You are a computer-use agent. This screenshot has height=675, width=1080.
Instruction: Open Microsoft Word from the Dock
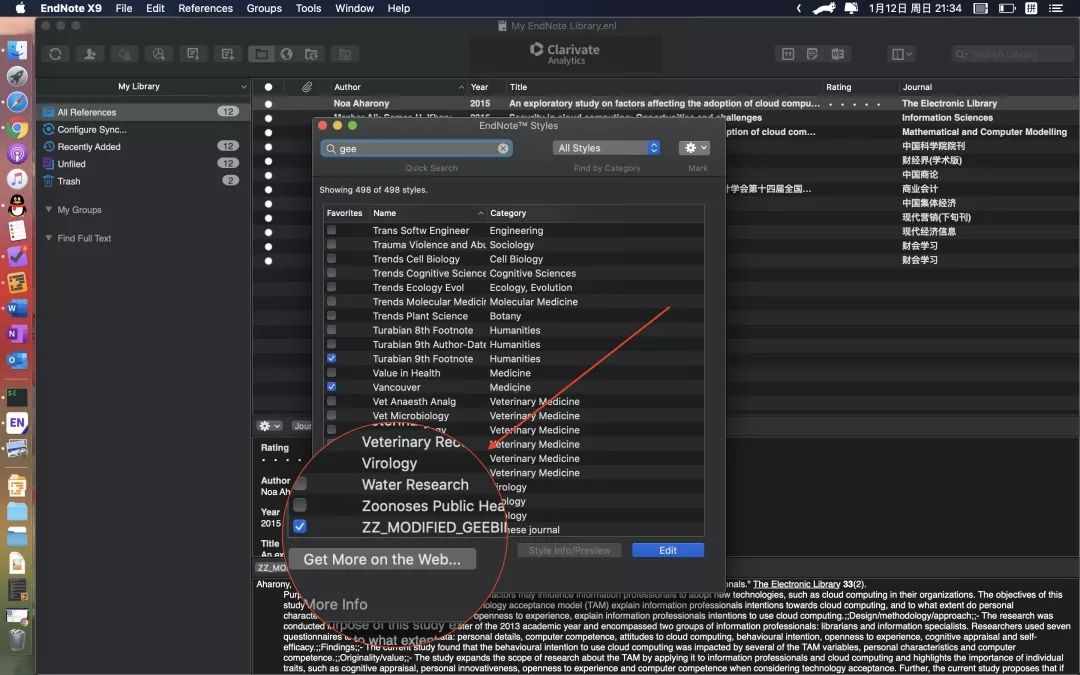click(x=17, y=308)
